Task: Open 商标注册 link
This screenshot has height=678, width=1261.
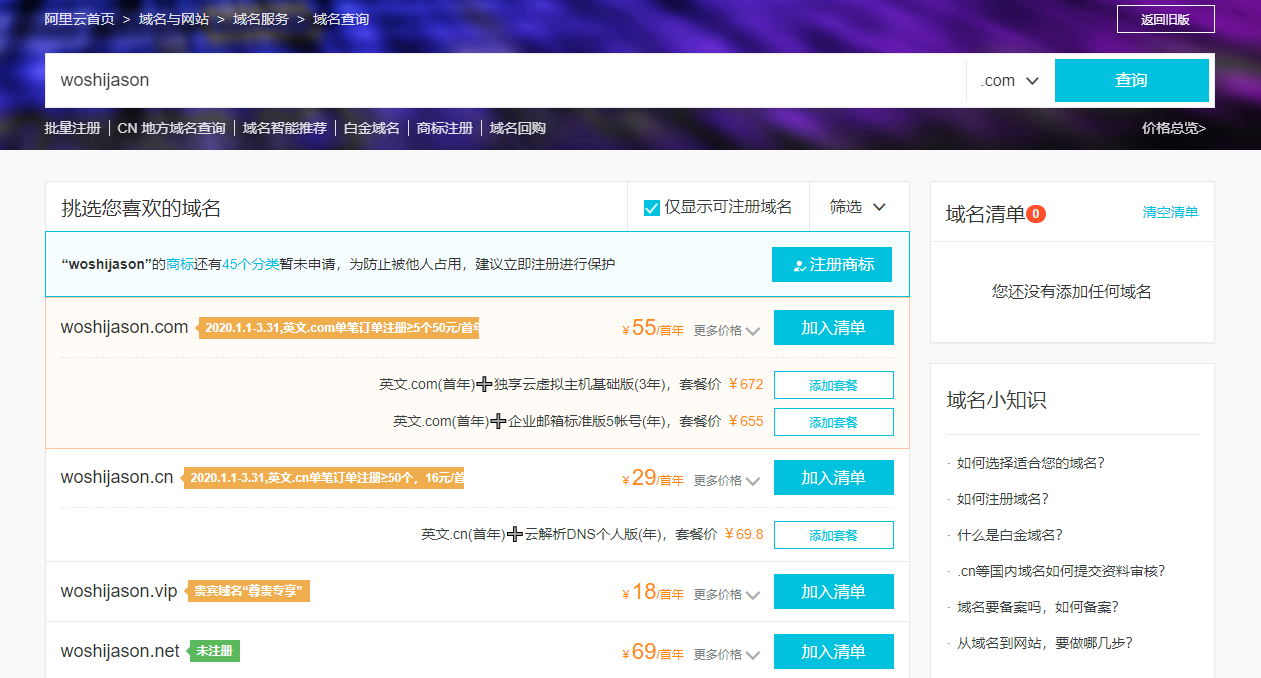Action: [445, 128]
